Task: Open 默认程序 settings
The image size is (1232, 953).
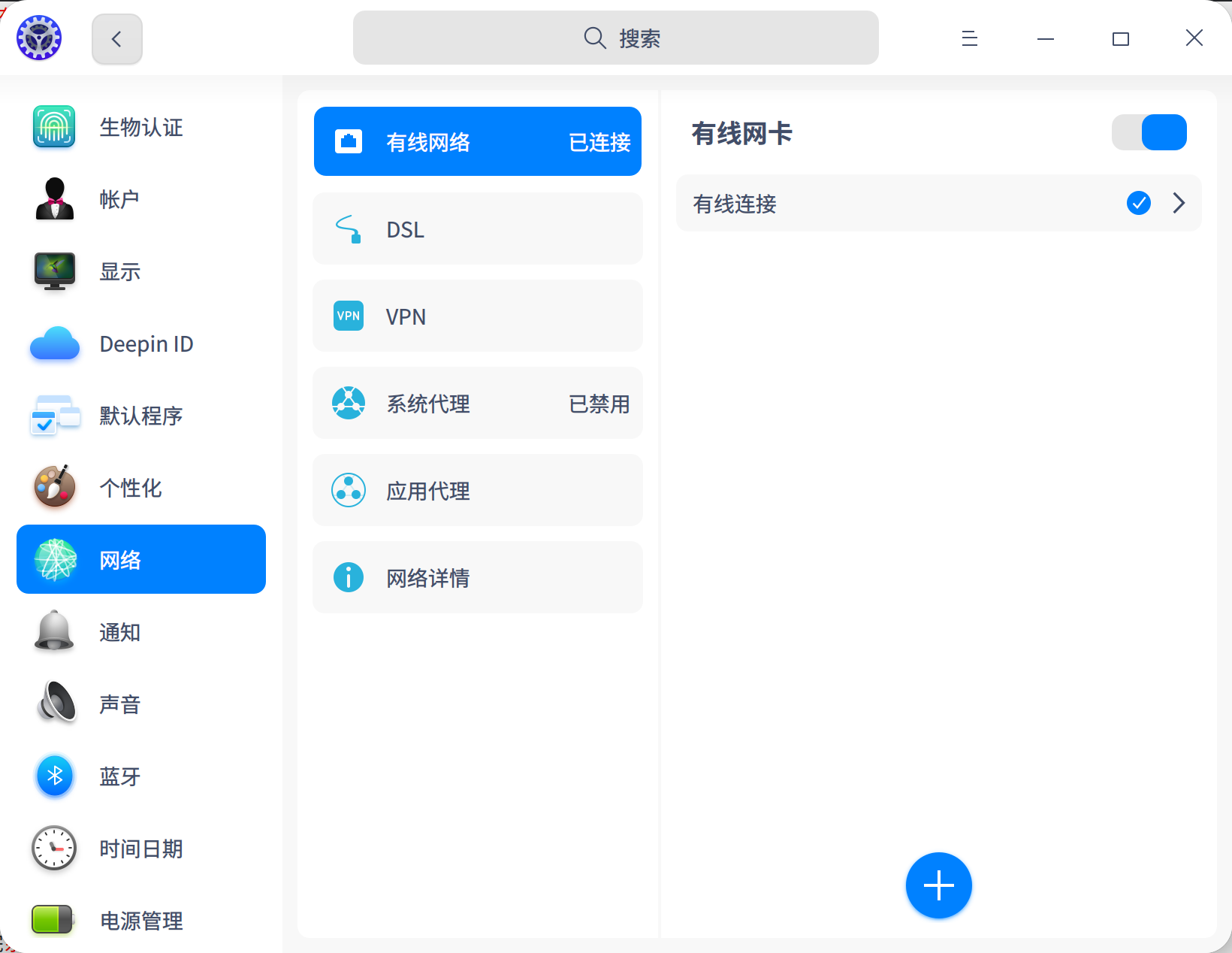Action: pyautogui.click(x=53, y=416)
